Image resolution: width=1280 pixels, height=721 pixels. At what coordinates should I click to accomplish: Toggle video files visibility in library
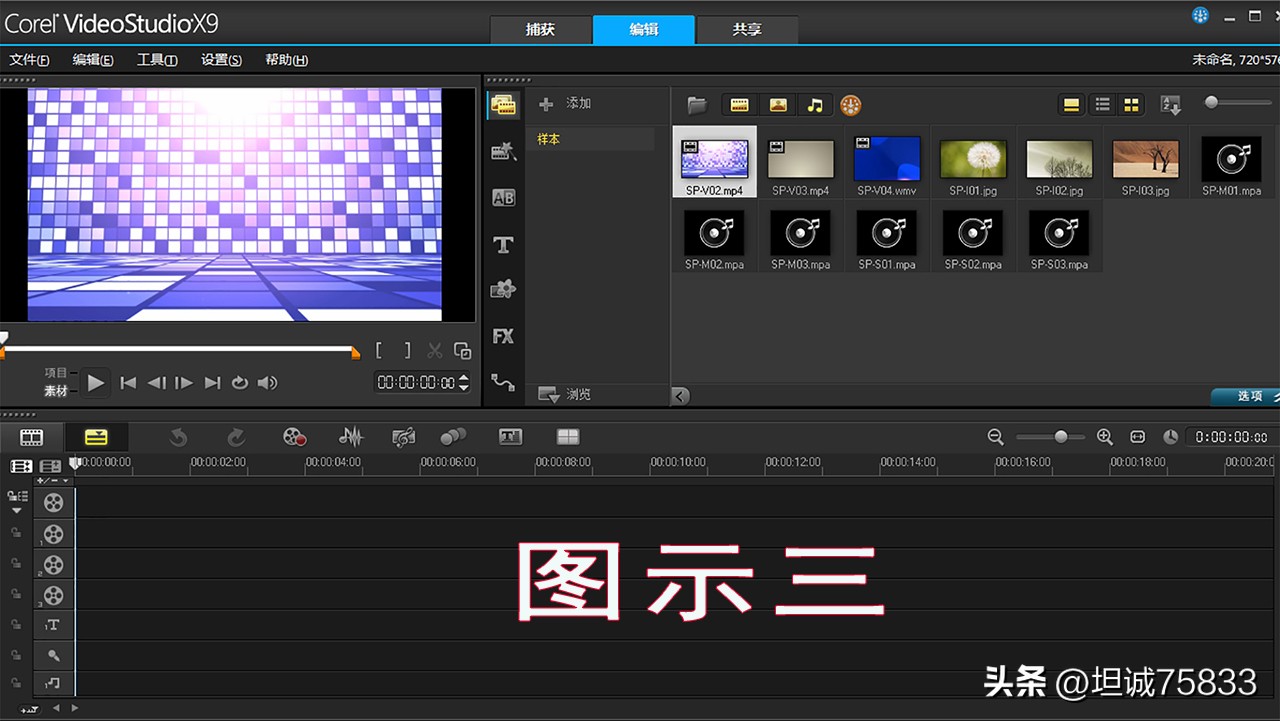pyautogui.click(x=739, y=105)
